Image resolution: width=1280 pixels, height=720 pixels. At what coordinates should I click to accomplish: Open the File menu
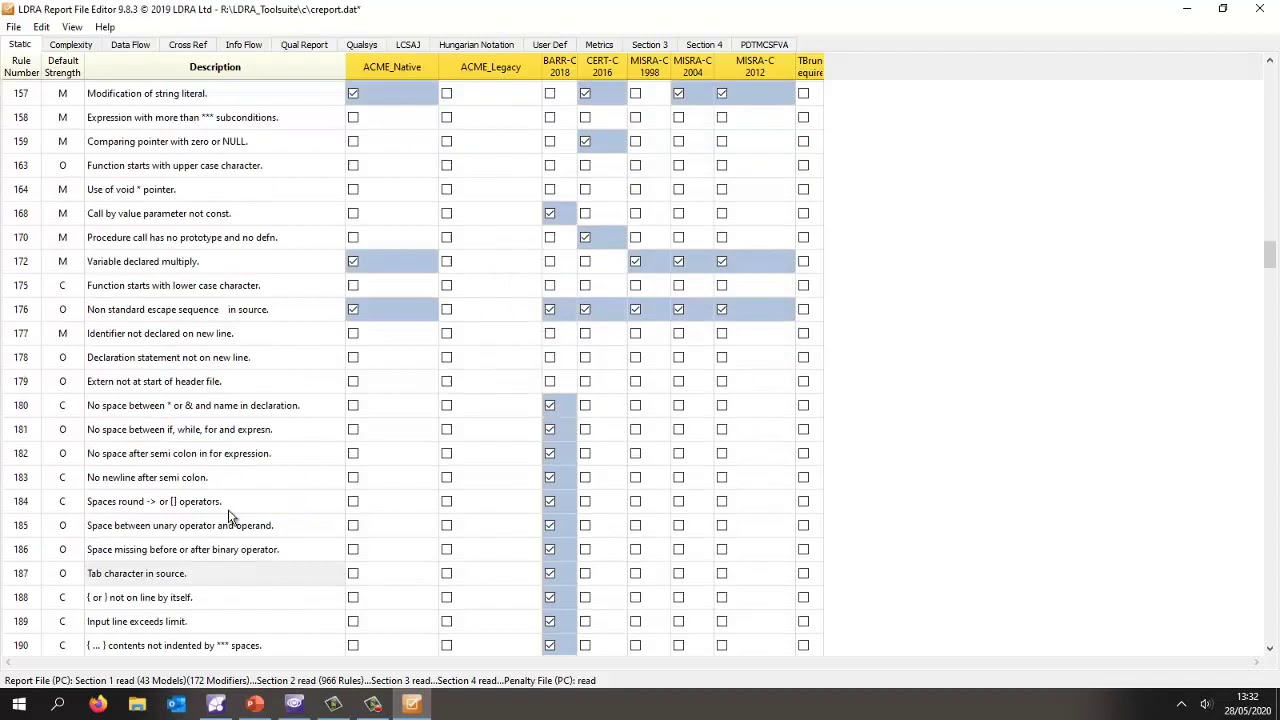[x=14, y=27]
